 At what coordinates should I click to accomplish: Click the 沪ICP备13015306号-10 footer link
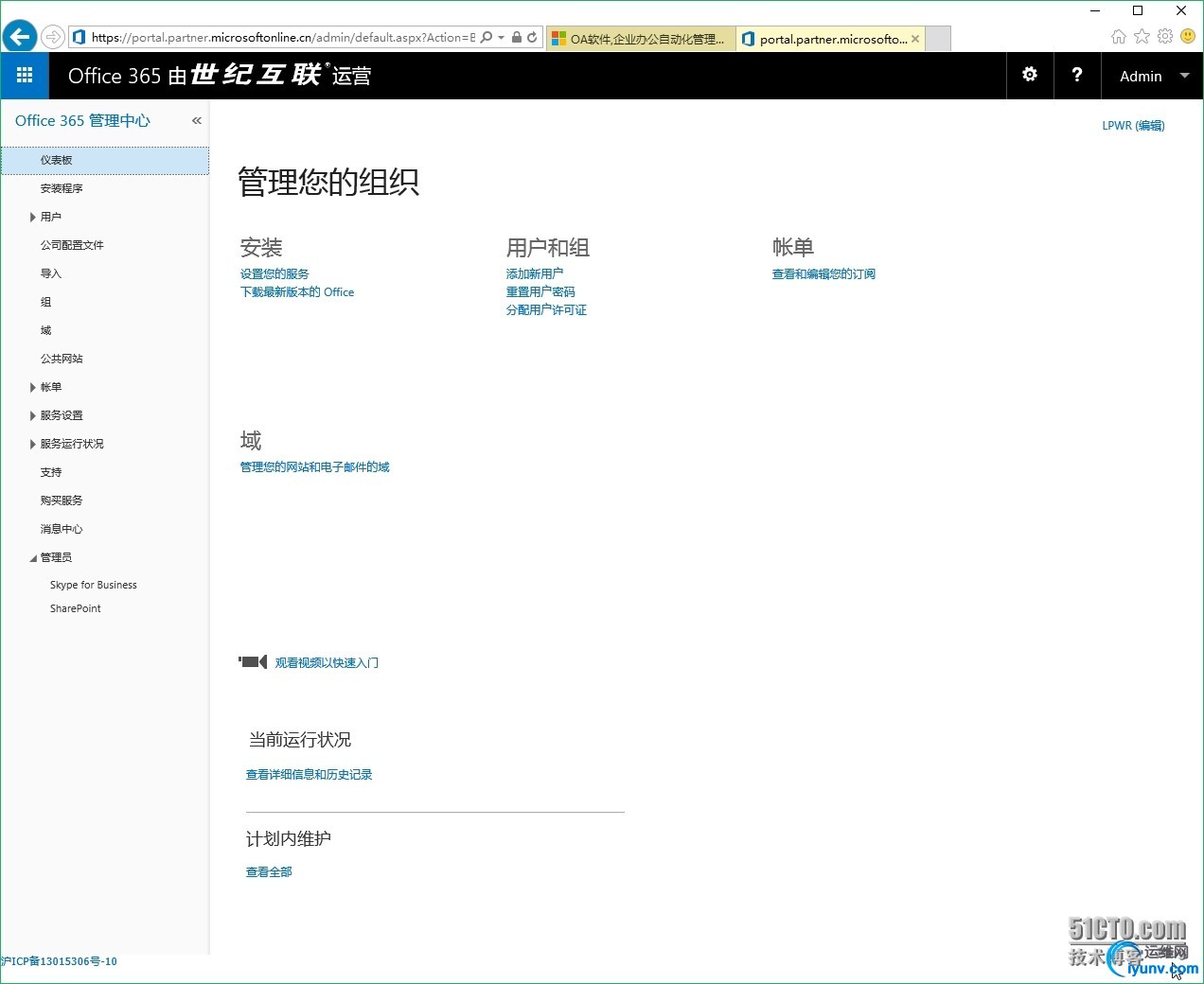59,961
